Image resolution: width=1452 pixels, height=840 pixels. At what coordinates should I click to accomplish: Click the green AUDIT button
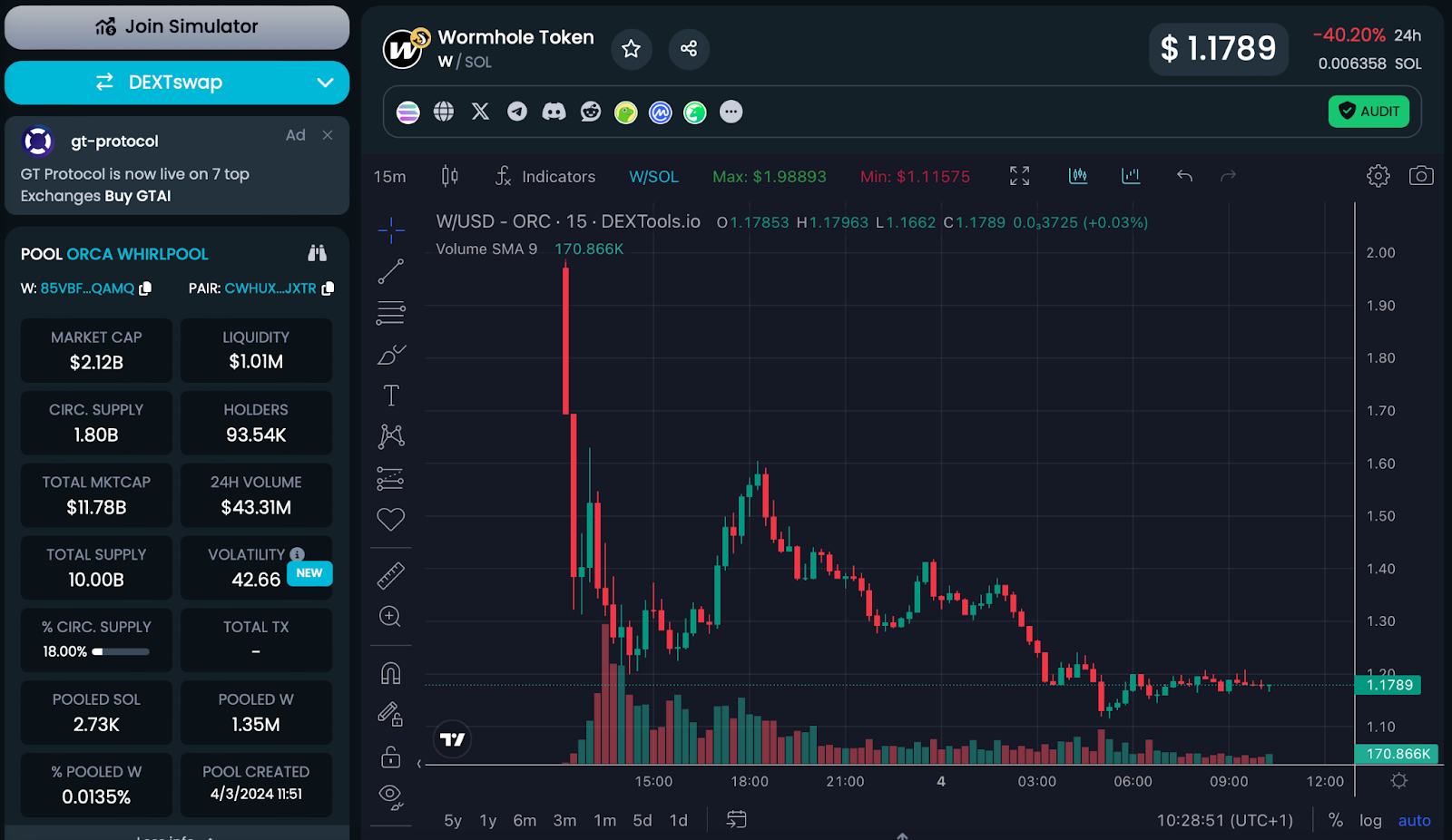point(1369,112)
